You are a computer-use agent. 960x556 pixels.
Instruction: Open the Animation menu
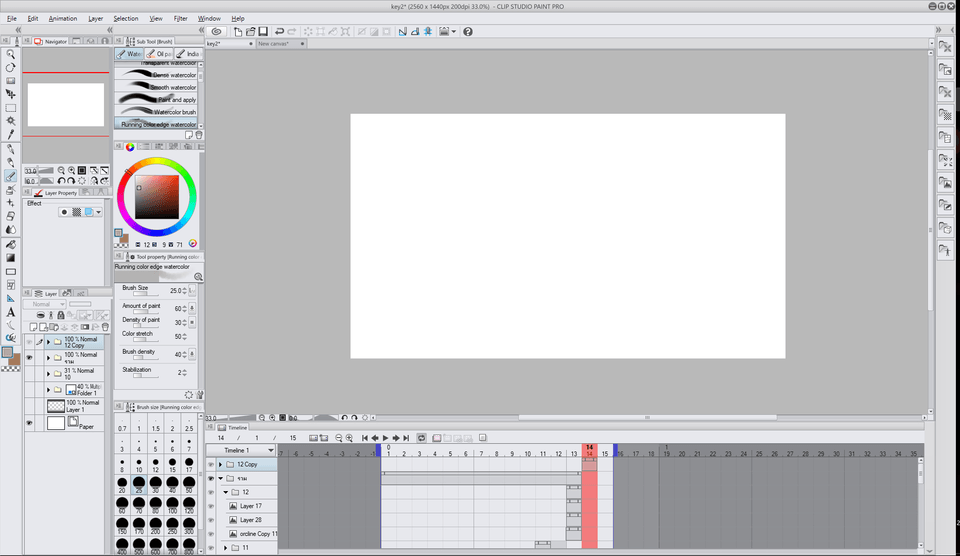click(x=62, y=18)
